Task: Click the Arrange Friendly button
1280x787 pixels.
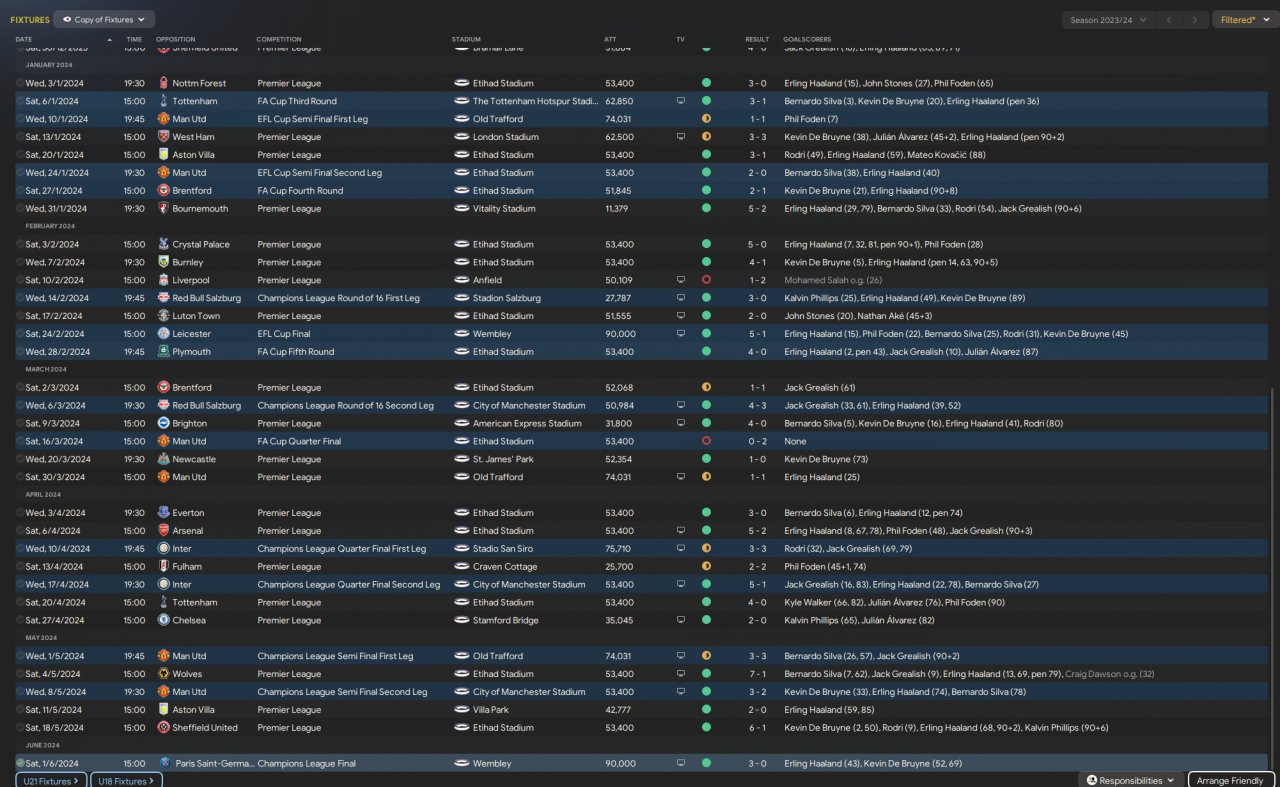Action: pos(1233,780)
